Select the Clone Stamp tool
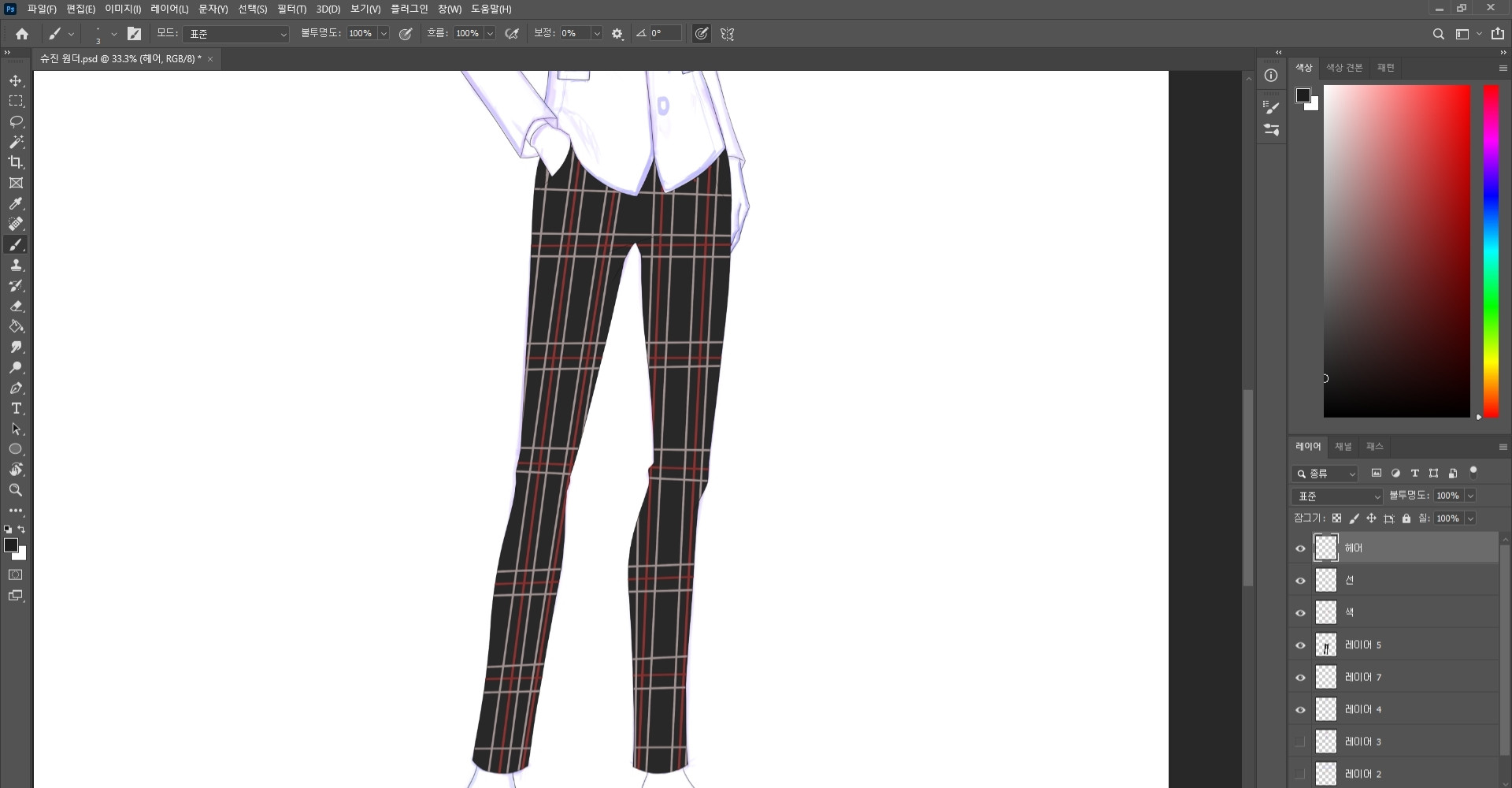Screen dimensions: 1512x788 [16, 265]
